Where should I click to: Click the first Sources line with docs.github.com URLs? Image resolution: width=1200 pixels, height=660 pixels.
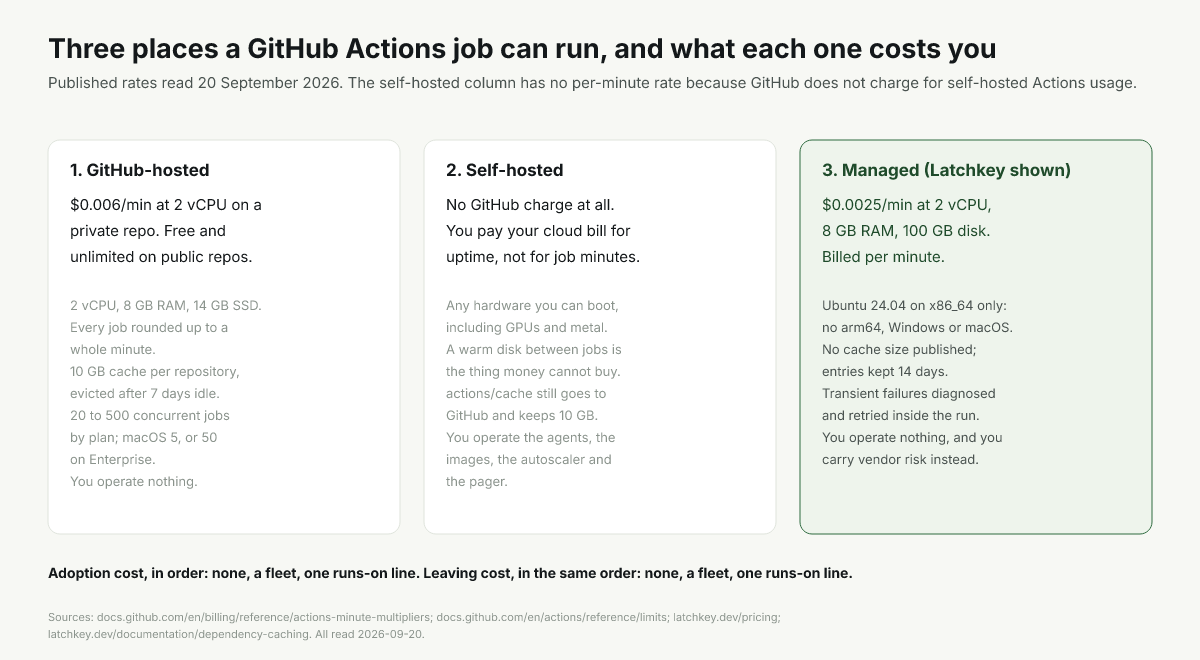coord(414,618)
